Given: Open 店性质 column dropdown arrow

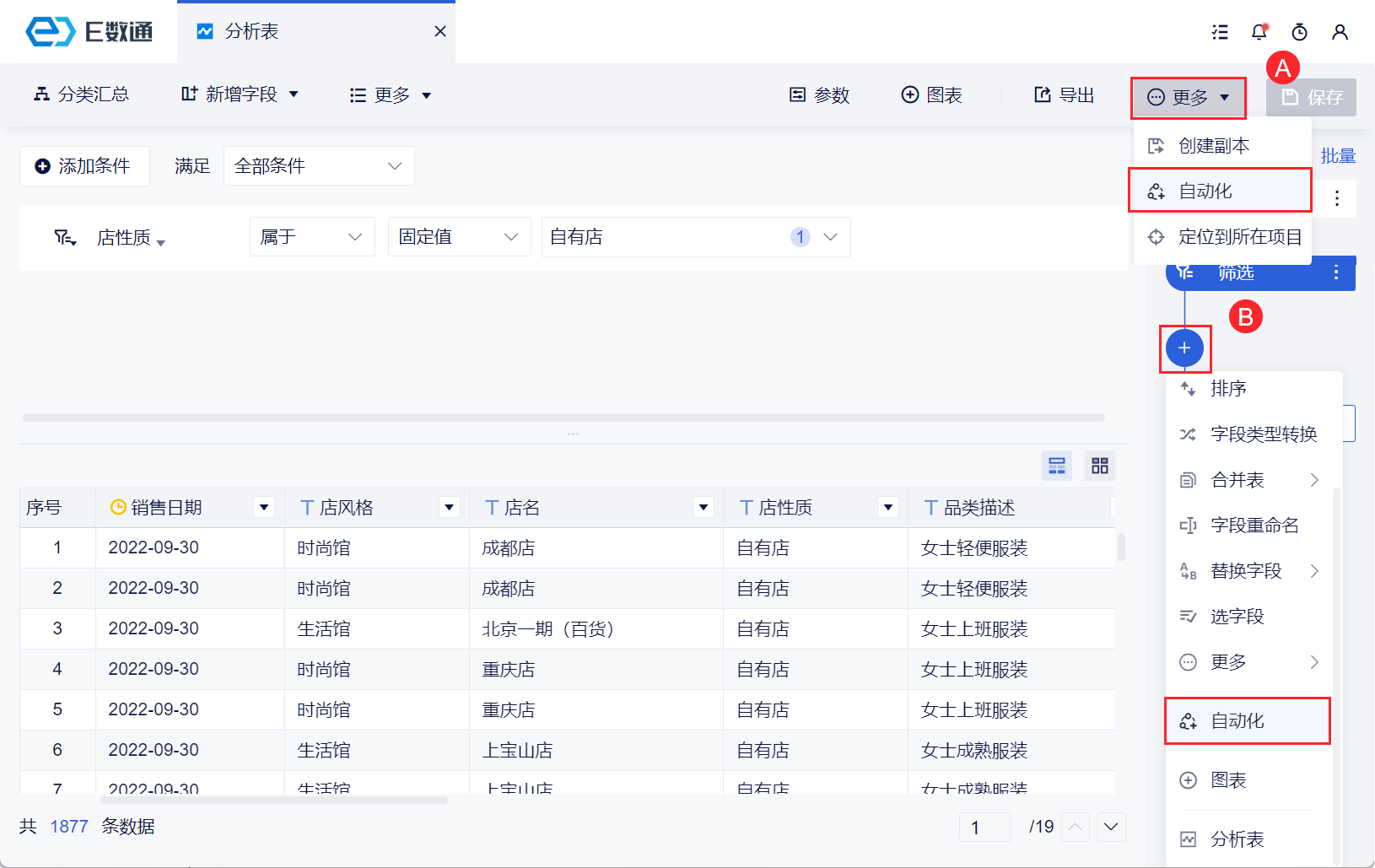Looking at the screenshot, I should (887, 507).
